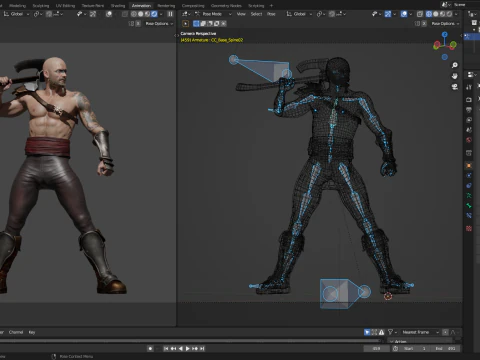This screenshot has height=360, width=480.
Task: Click the zoom magnifier viewport icon
Action: [x=455, y=65]
